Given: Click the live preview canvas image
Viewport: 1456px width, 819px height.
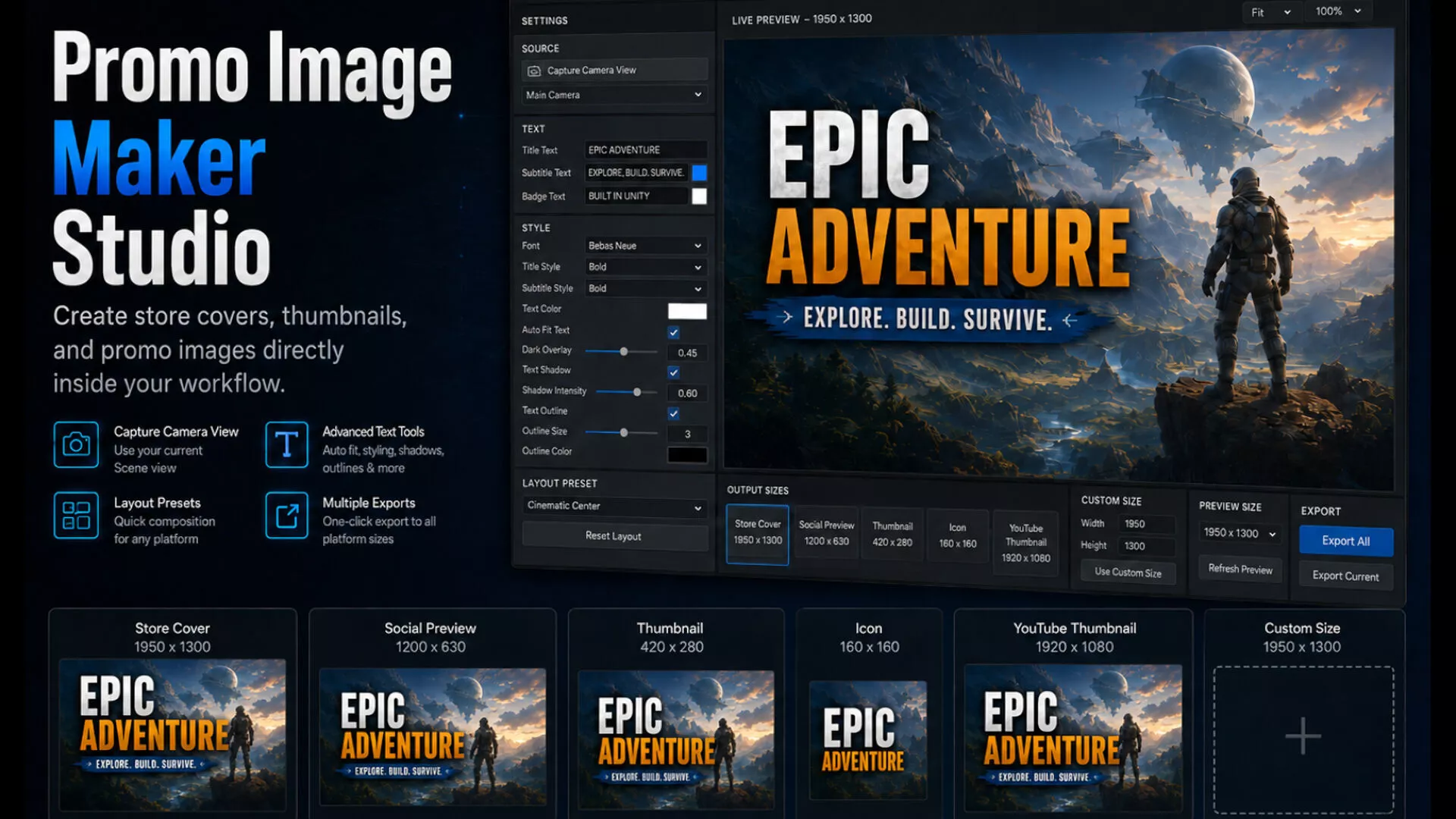Looking at the screenshot, I should point(1059,258).
